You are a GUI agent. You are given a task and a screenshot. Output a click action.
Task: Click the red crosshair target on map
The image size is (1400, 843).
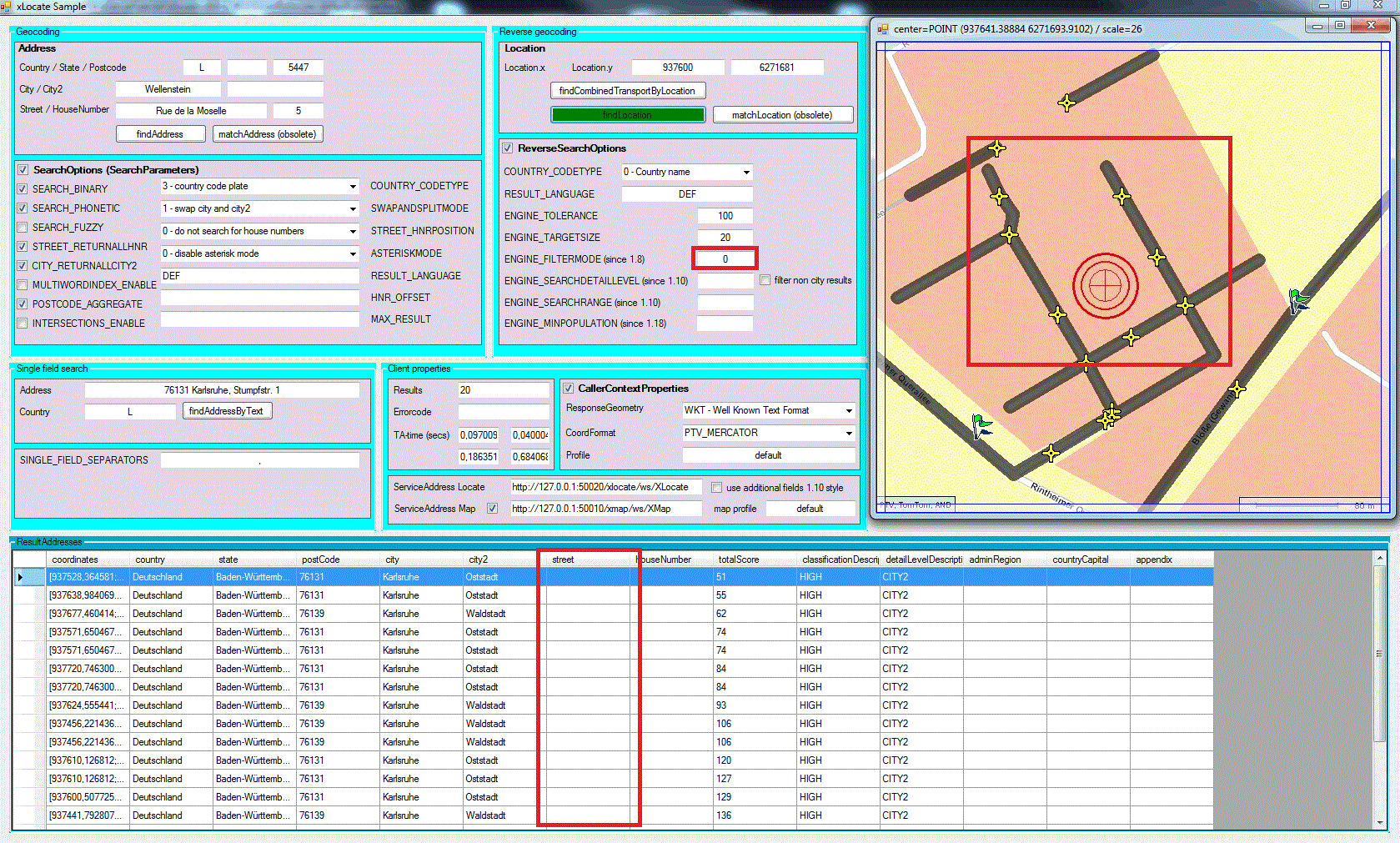point(1105,286)
